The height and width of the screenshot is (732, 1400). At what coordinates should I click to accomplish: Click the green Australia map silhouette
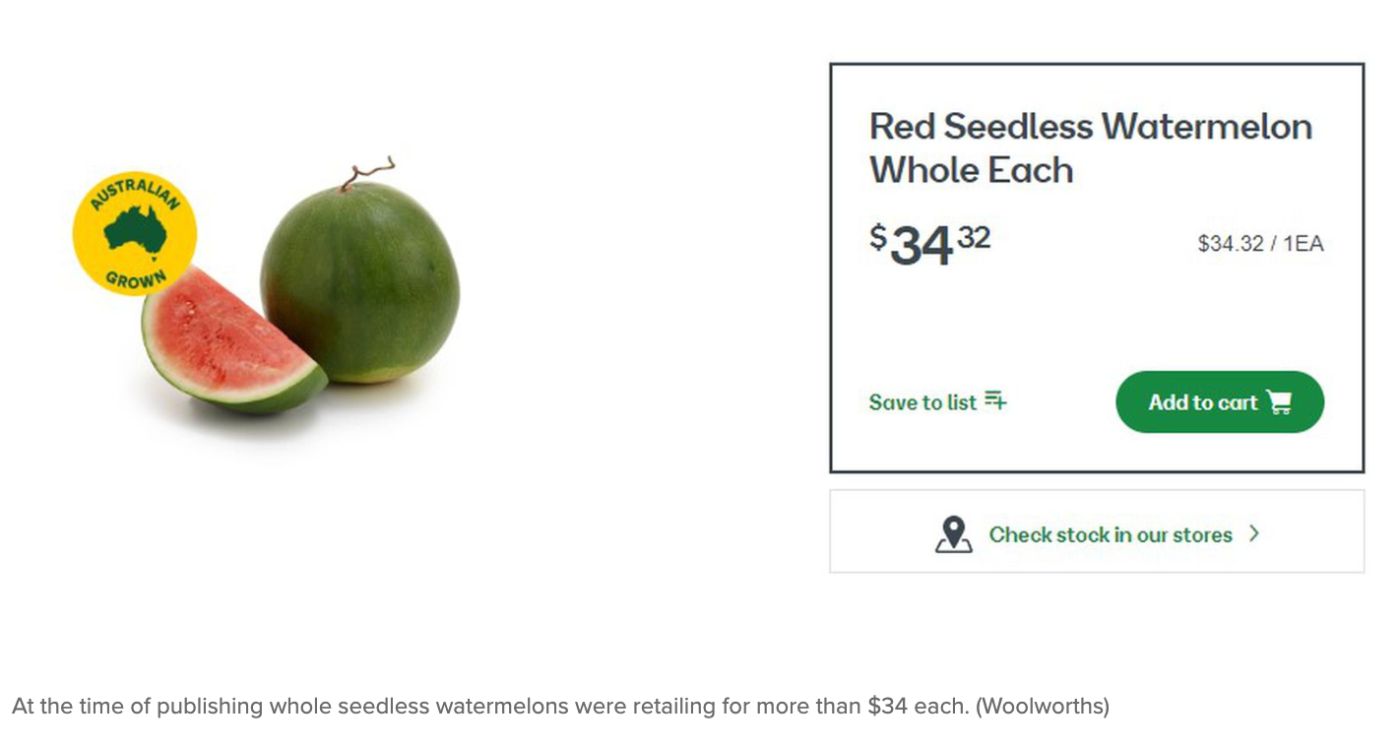pyautogui.click(x=135, y=230)
